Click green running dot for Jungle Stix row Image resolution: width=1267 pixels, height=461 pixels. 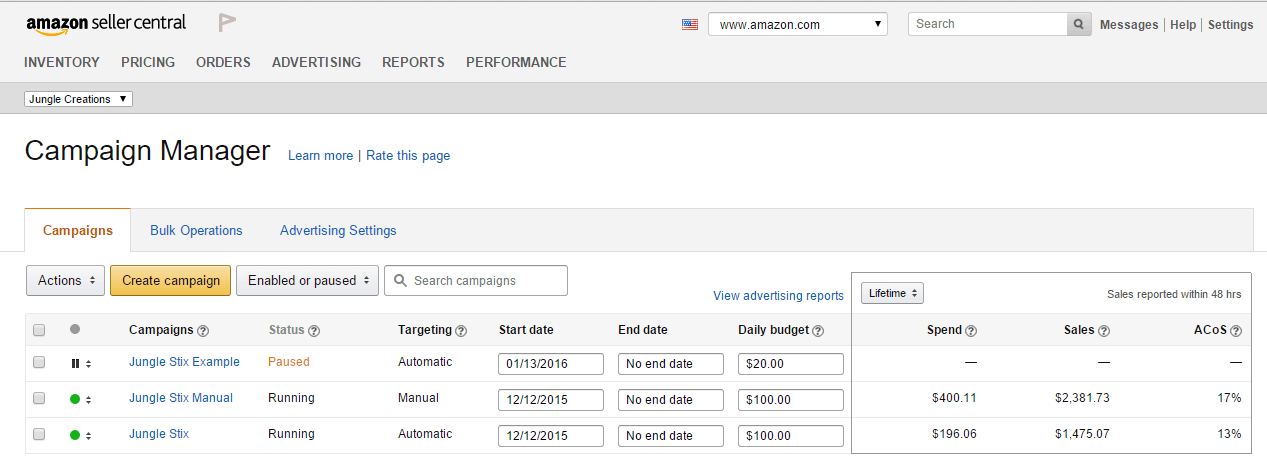(75, 435)
